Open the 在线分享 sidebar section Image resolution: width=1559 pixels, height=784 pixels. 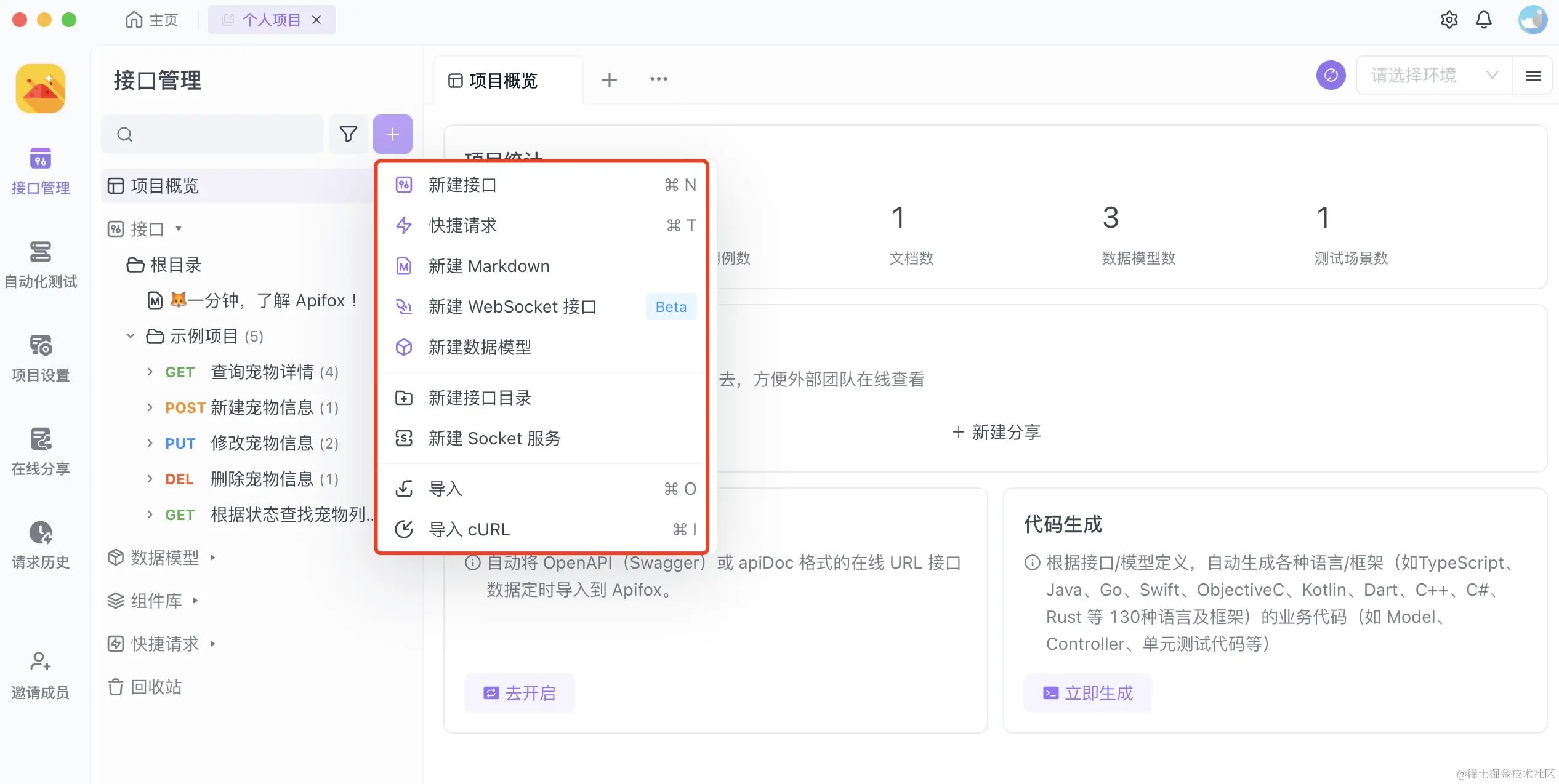click(x=41, y=452)
